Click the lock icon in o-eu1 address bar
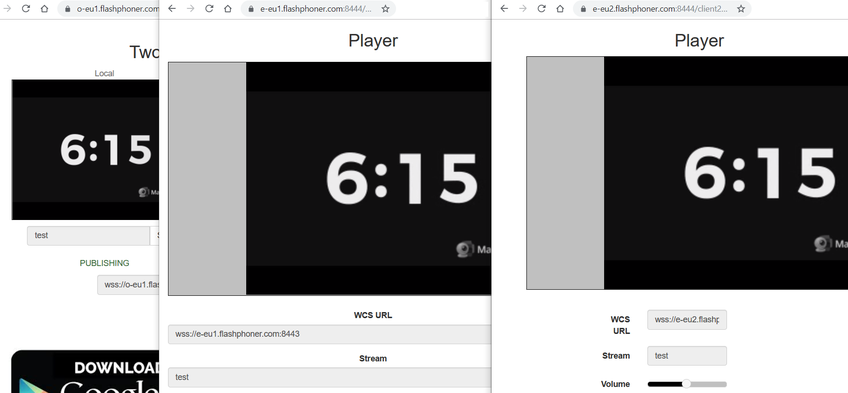The height and width of the screenshot is (393, 848). pyautogui.click(x=68, y=9)
